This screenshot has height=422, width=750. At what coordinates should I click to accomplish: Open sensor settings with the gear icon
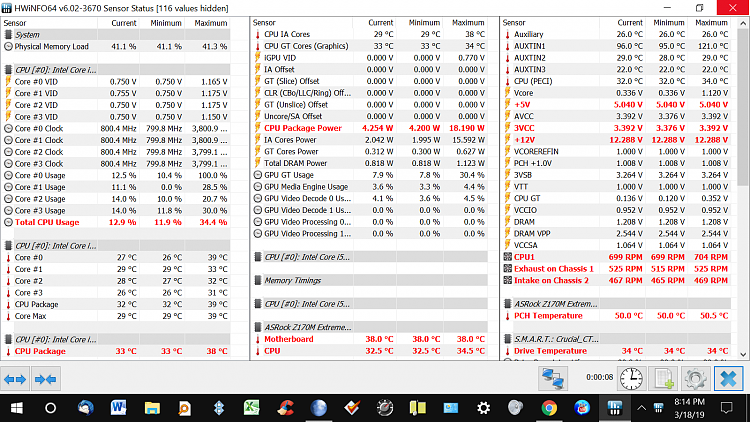pyautogui.click(x=696, y=378)
